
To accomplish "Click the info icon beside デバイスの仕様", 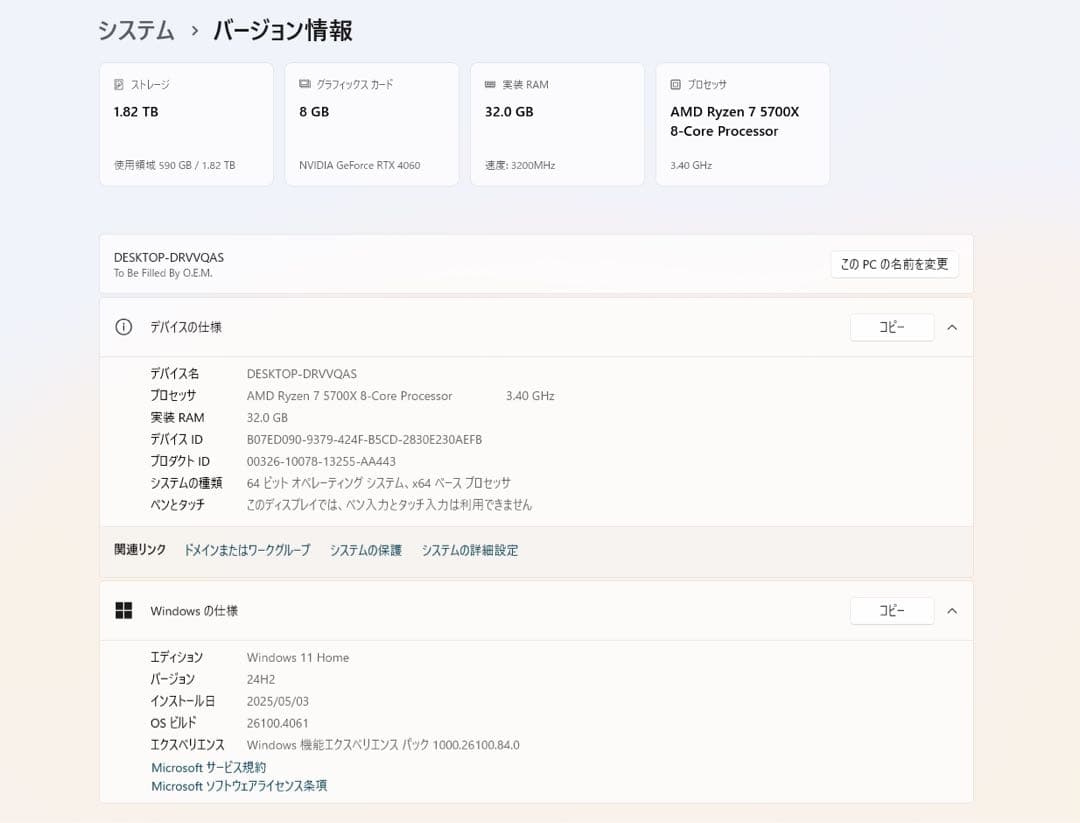I will coord(123,327).
